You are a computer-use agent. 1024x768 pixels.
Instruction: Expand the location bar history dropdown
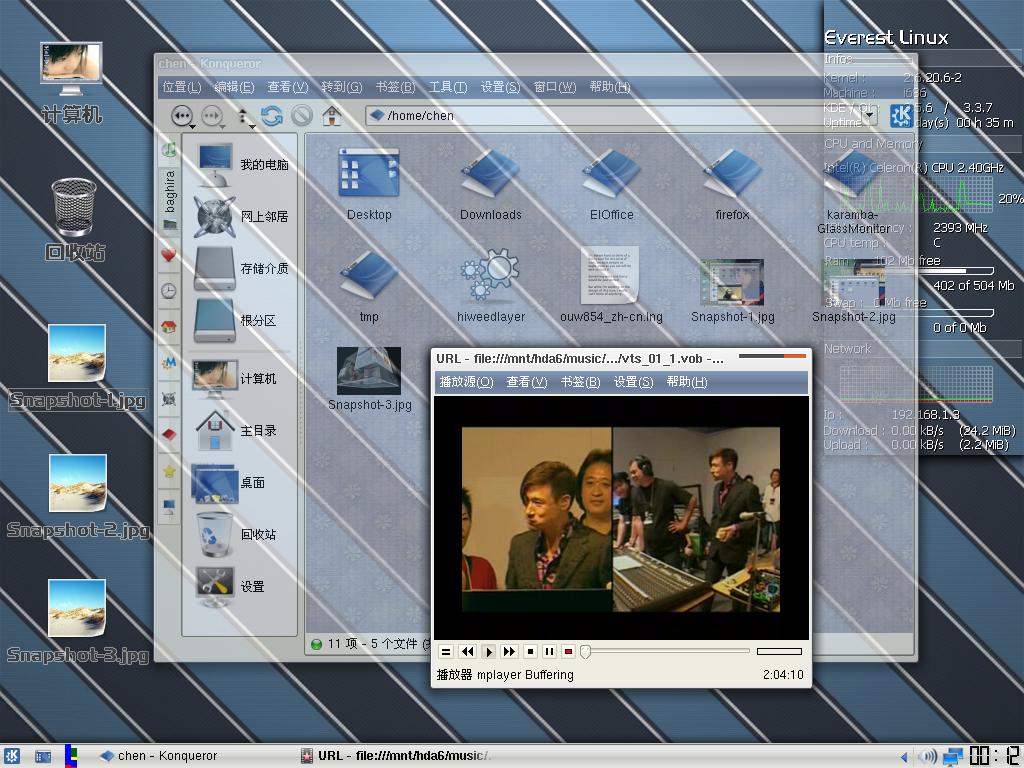tap(869, 116)
